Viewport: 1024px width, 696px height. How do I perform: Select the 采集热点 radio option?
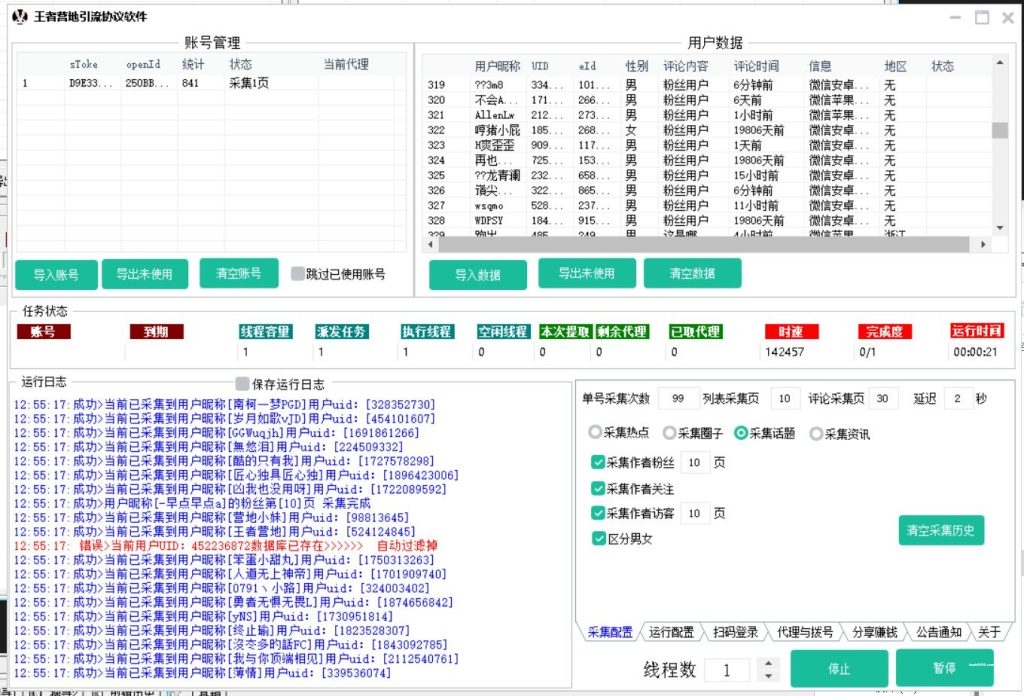pyautogui.click(x=596, y=432)
